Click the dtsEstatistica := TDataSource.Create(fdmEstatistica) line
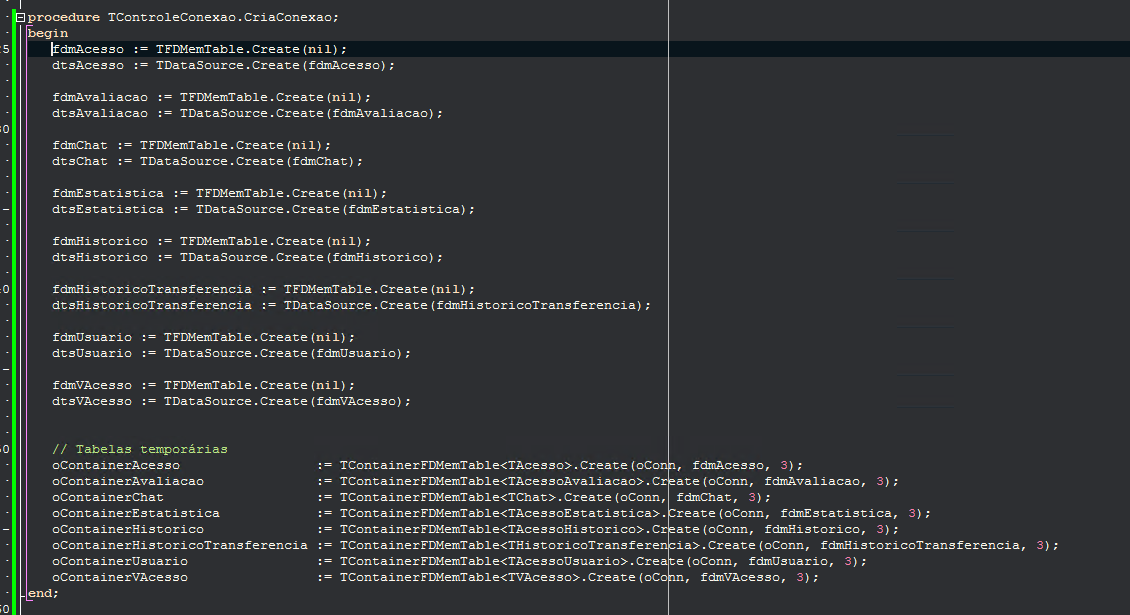The image size is (1130, 615). pyautogui.click(x=264, y=209)
